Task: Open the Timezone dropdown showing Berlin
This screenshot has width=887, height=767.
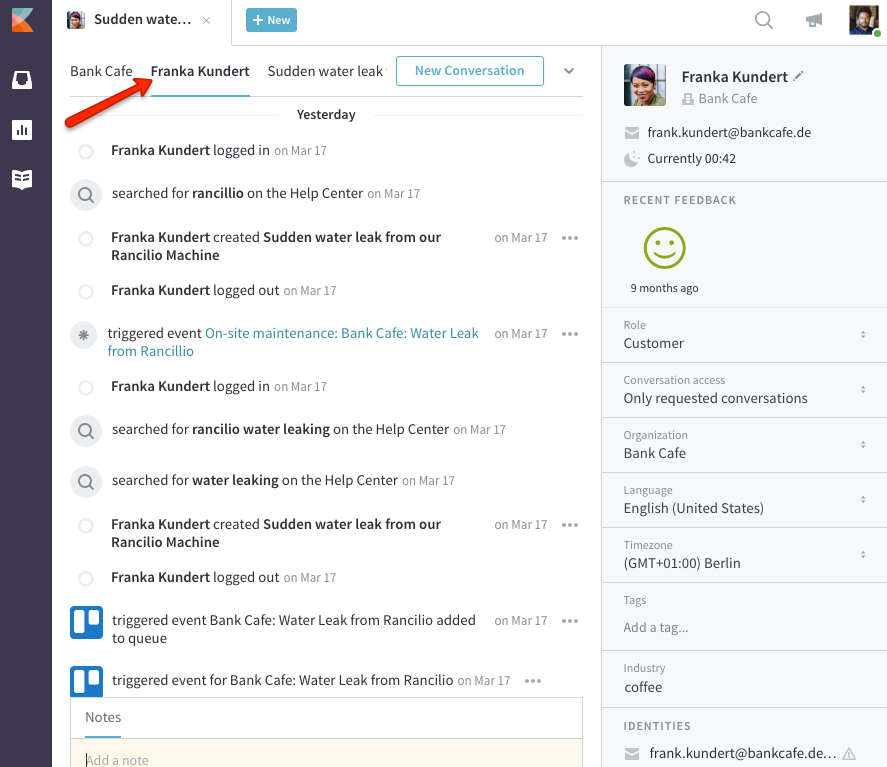Action: 744,555
